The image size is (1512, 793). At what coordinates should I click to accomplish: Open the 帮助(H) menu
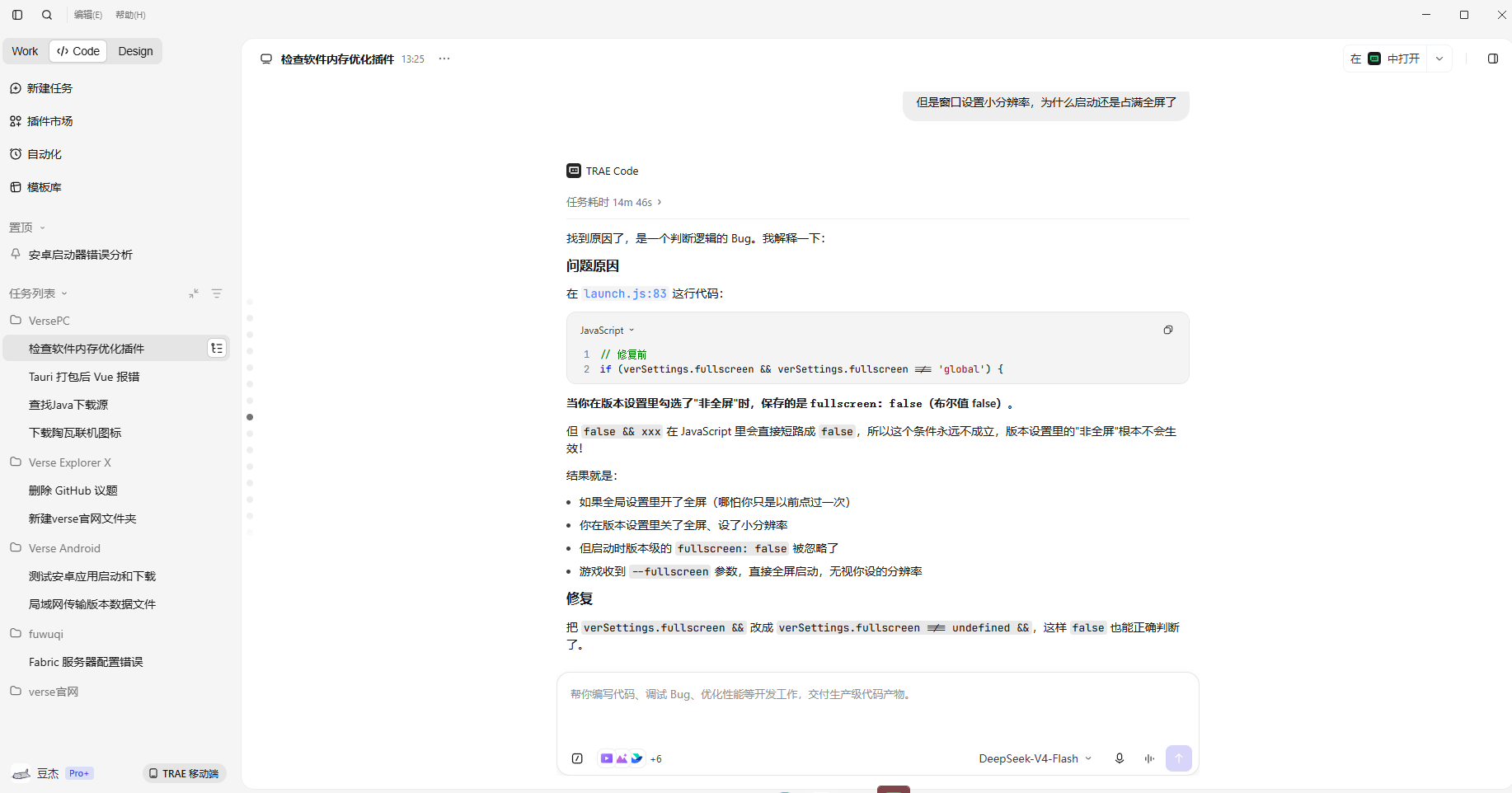130,15
